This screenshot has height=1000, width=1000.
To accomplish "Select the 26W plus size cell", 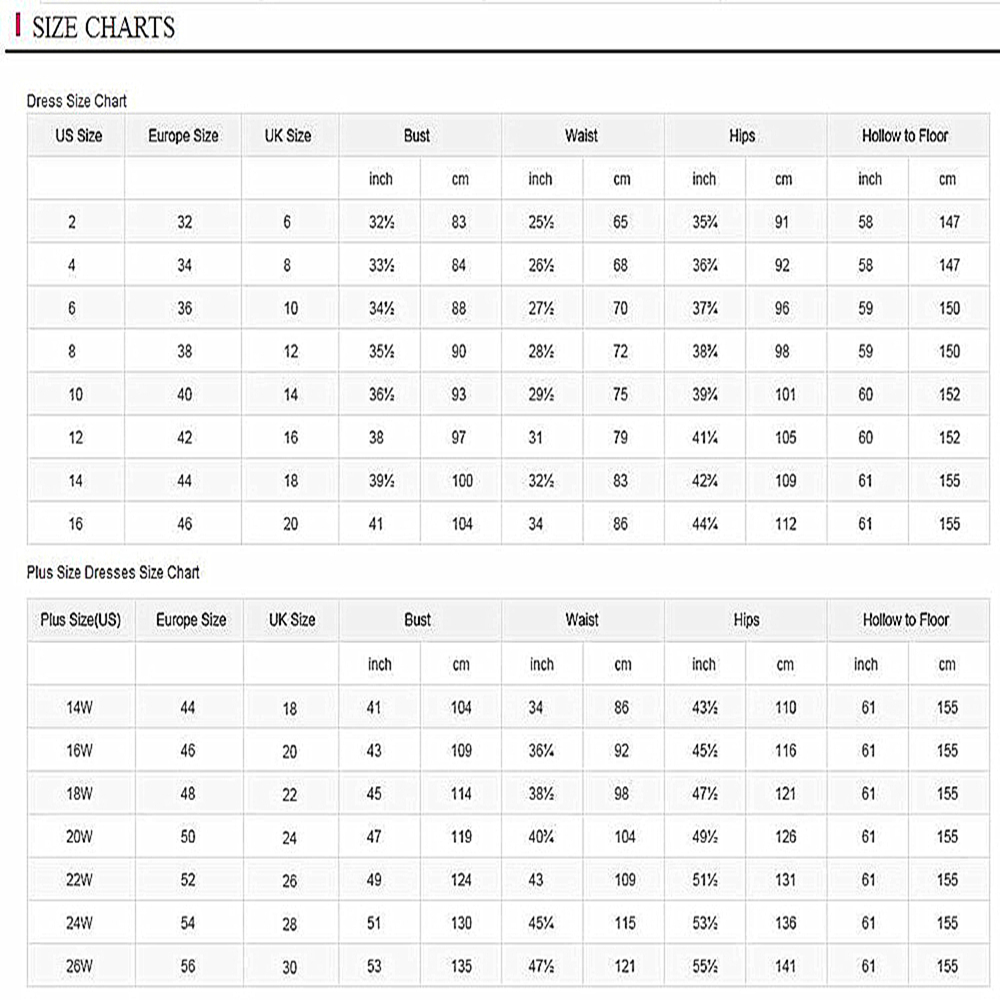I will point(79,967).
